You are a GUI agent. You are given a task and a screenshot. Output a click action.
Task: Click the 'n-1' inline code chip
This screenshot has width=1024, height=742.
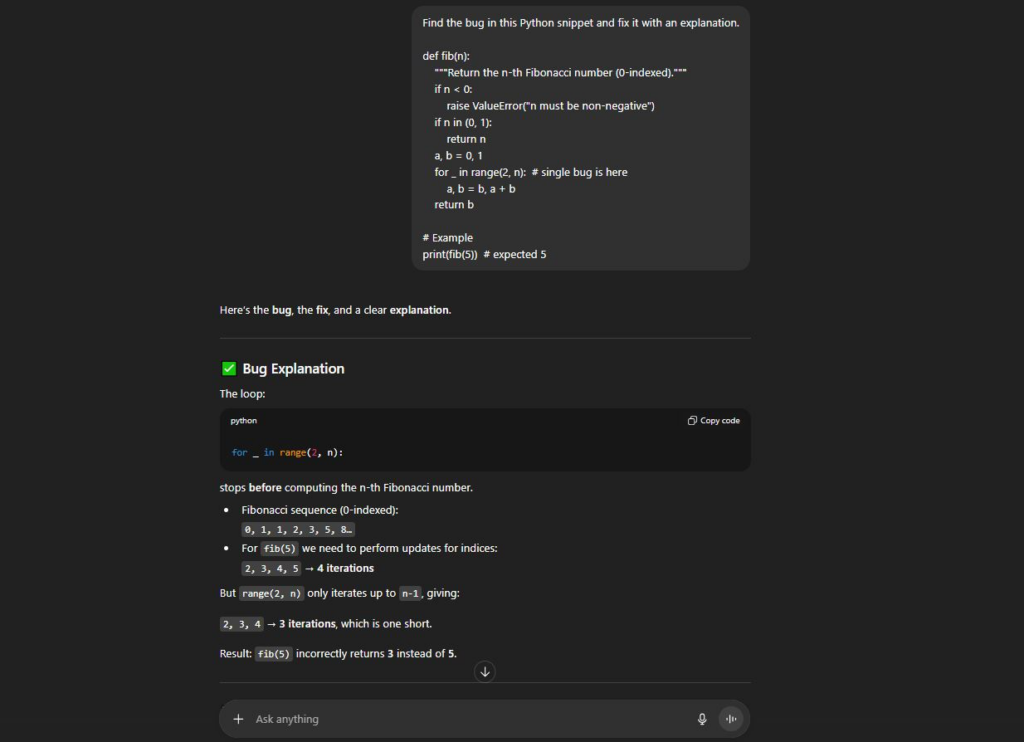tap(410, 593)
